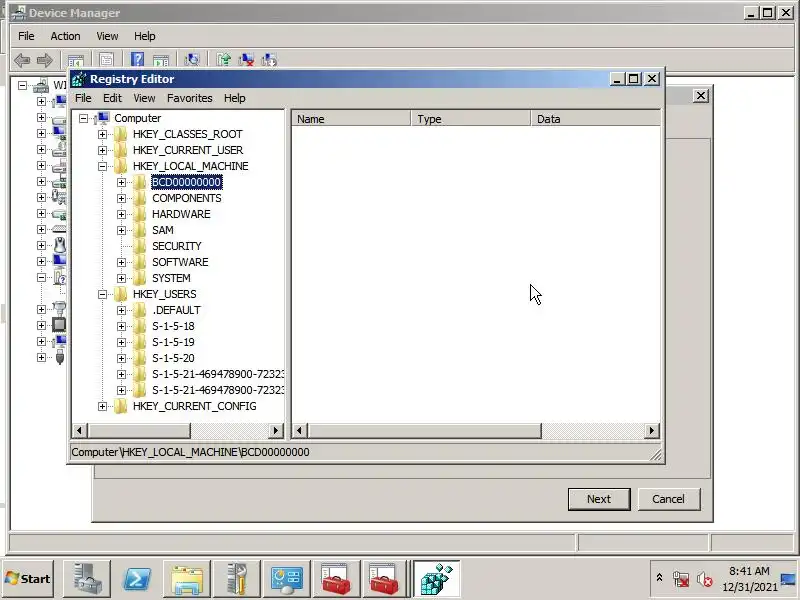
Task: Click the Registry Editor cubes taskbar button
Action: point(436,579)
